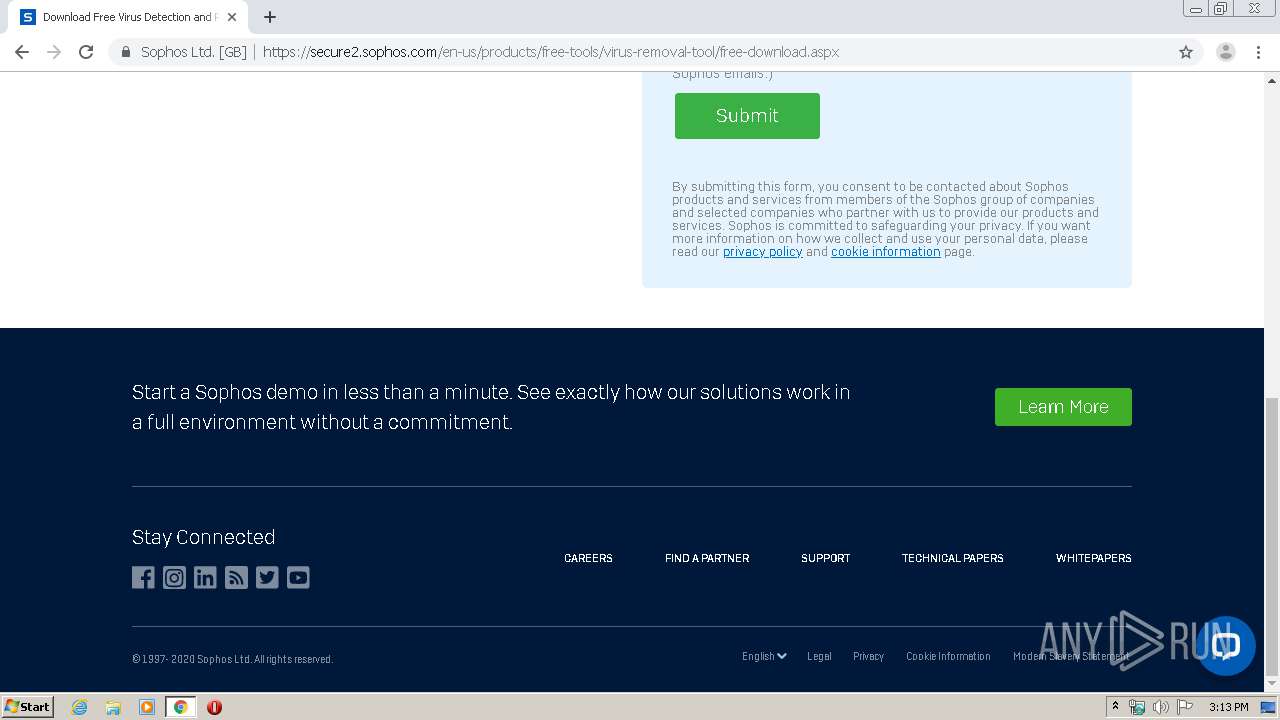Open the Opera taskbar icon
The width and height of the screenshot is (1280, 720).
click(x=214, y=707)
